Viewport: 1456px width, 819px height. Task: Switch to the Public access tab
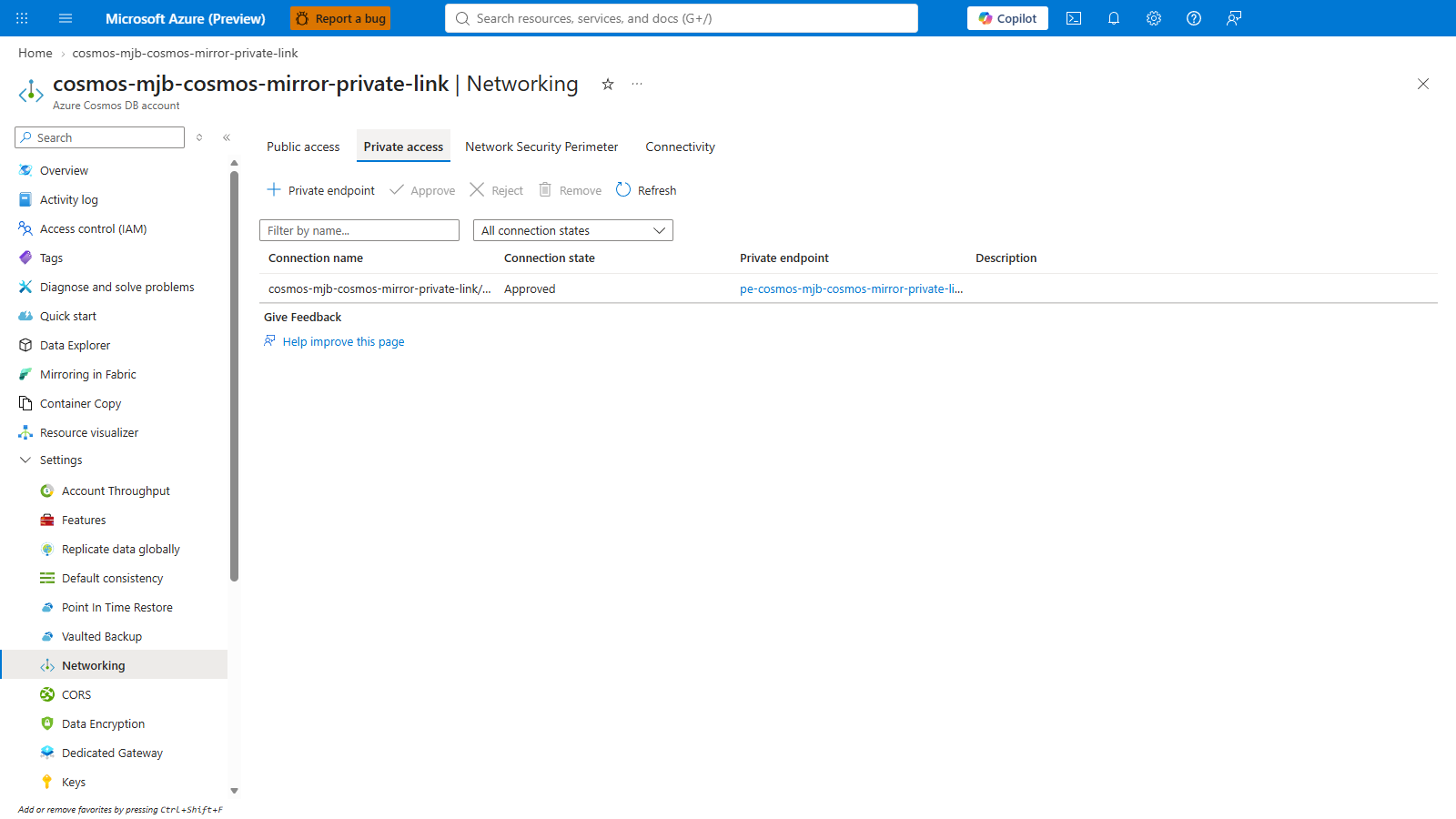point(303,147)
